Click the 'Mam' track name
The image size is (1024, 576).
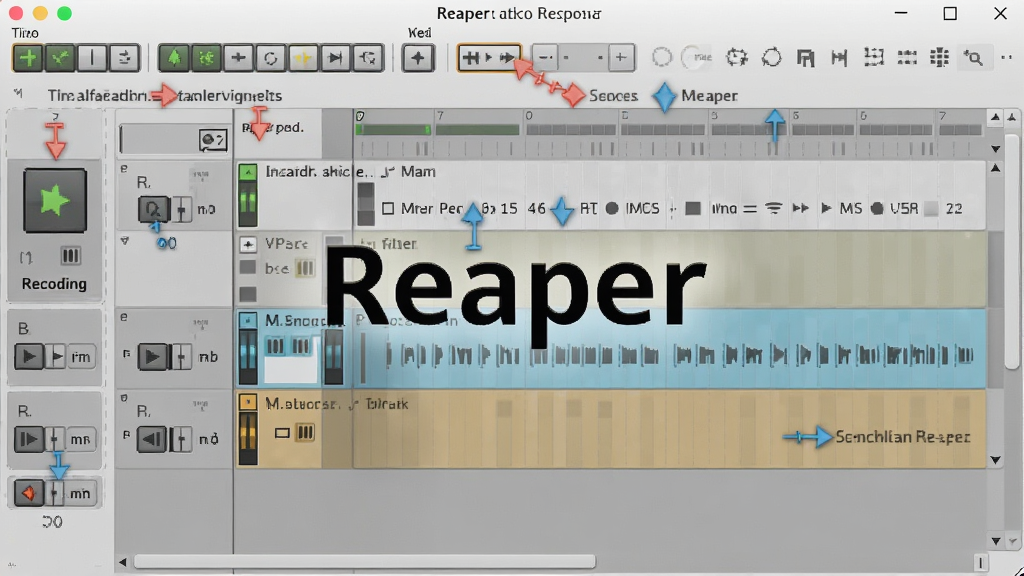(418, 172)
